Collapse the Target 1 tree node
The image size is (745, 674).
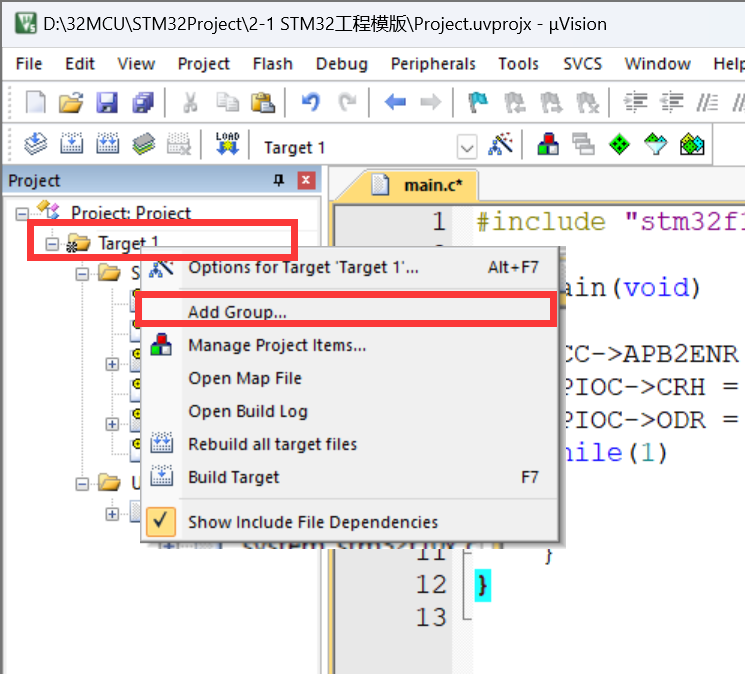click(x=52, y=244)
